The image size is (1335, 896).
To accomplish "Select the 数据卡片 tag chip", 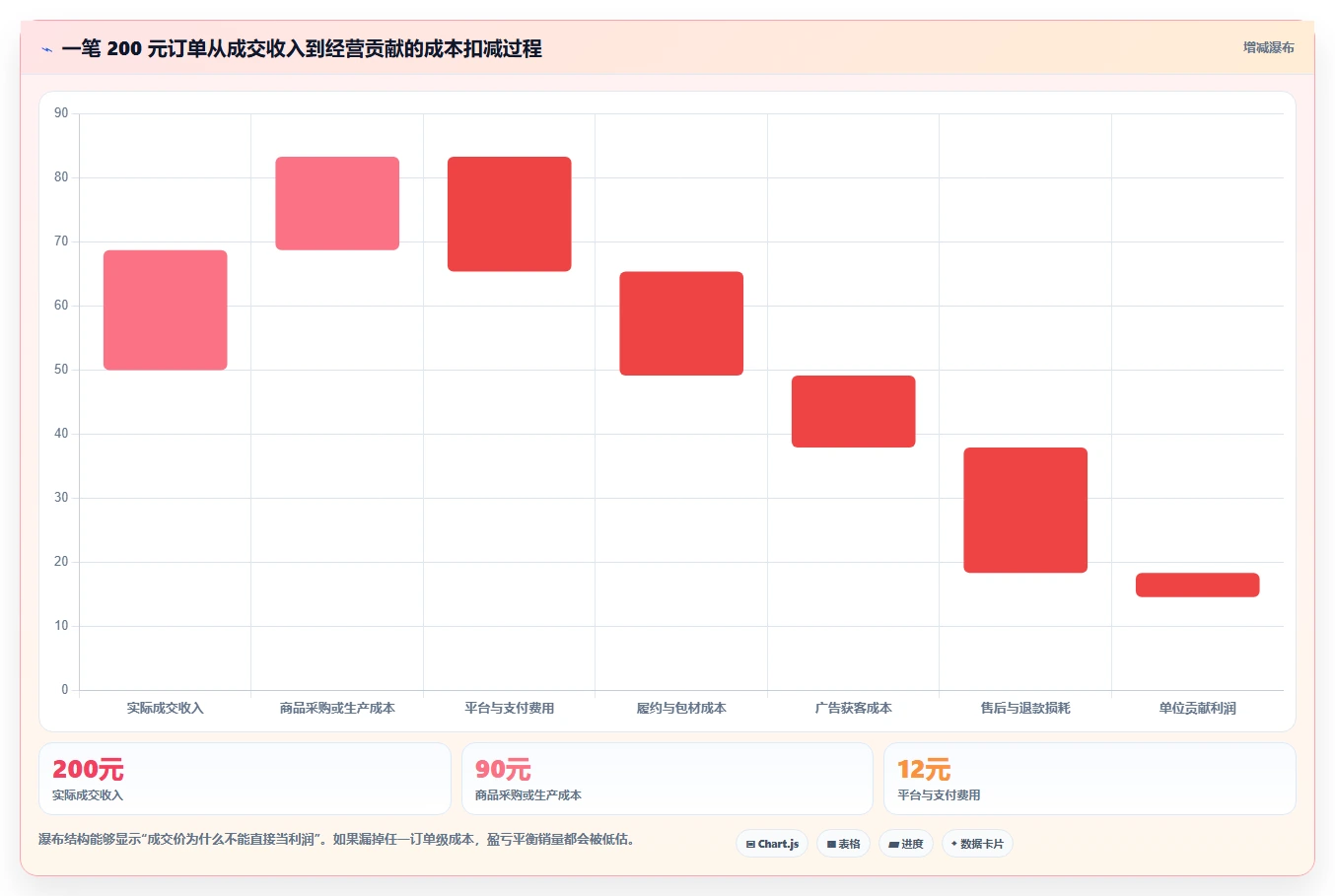I will pyautogui.click(x=977, y=844).
